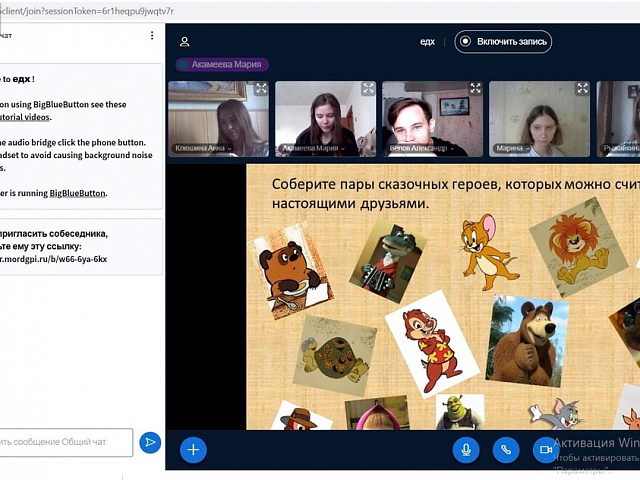Expand Клюшина Анна webcam to fullscreen
Viewport: 640px width, 480px height.
(x=261, y=88)
